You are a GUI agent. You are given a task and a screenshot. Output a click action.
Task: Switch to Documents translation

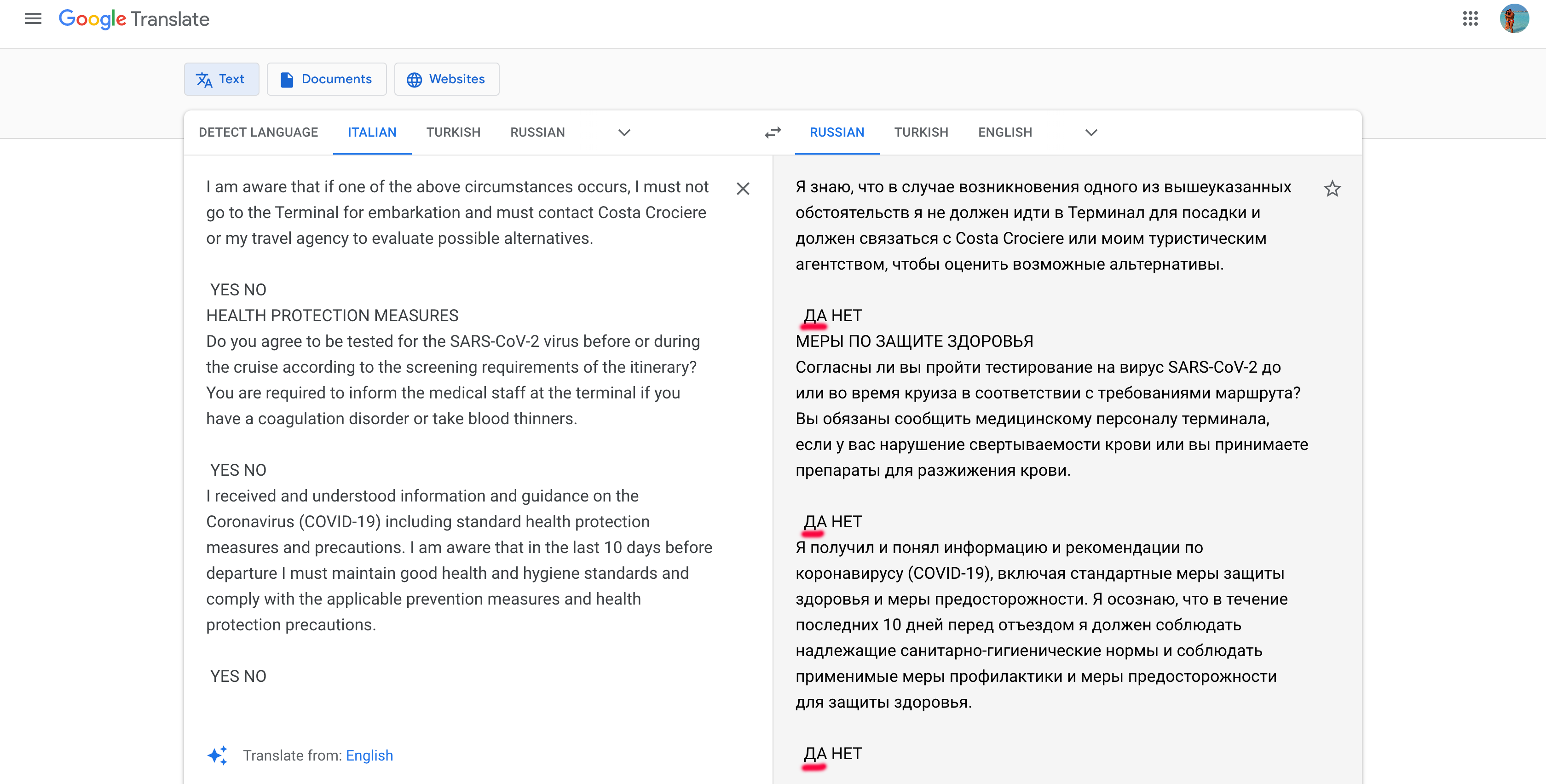coord(327,79)
